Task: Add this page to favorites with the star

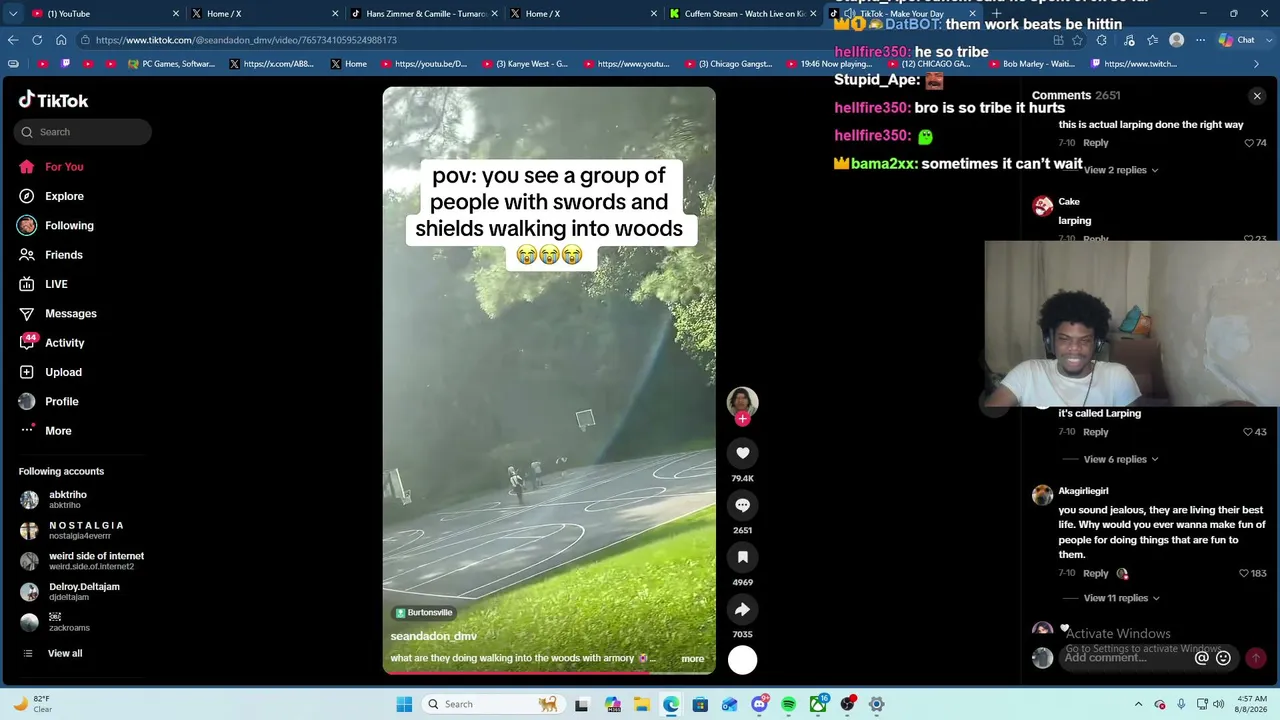Action: point(1077,40)
